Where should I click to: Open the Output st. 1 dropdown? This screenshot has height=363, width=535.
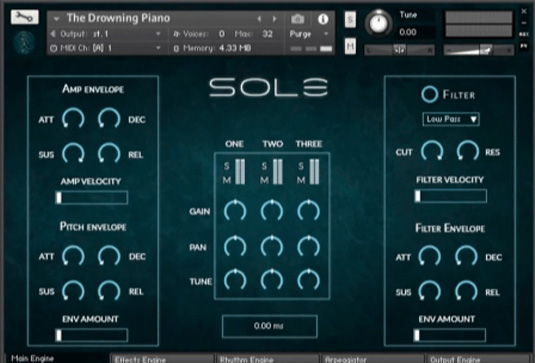pyautogui.click(x=106, y=34)
